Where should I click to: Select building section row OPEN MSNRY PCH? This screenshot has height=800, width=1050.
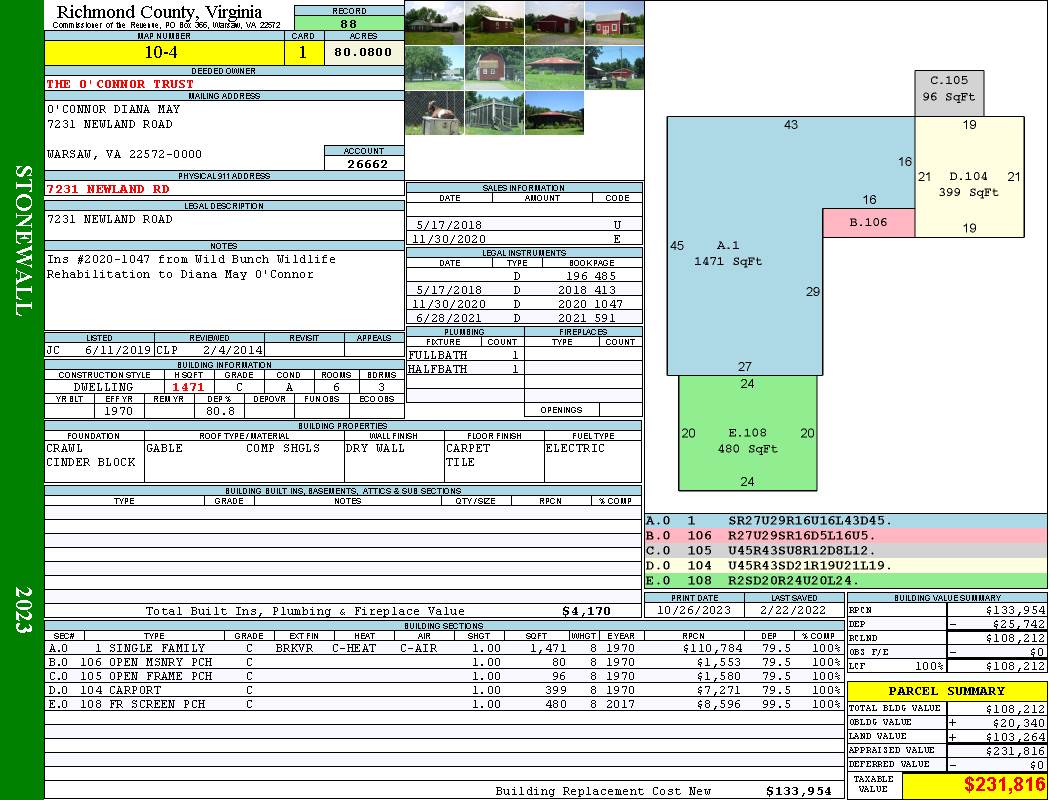443,662
